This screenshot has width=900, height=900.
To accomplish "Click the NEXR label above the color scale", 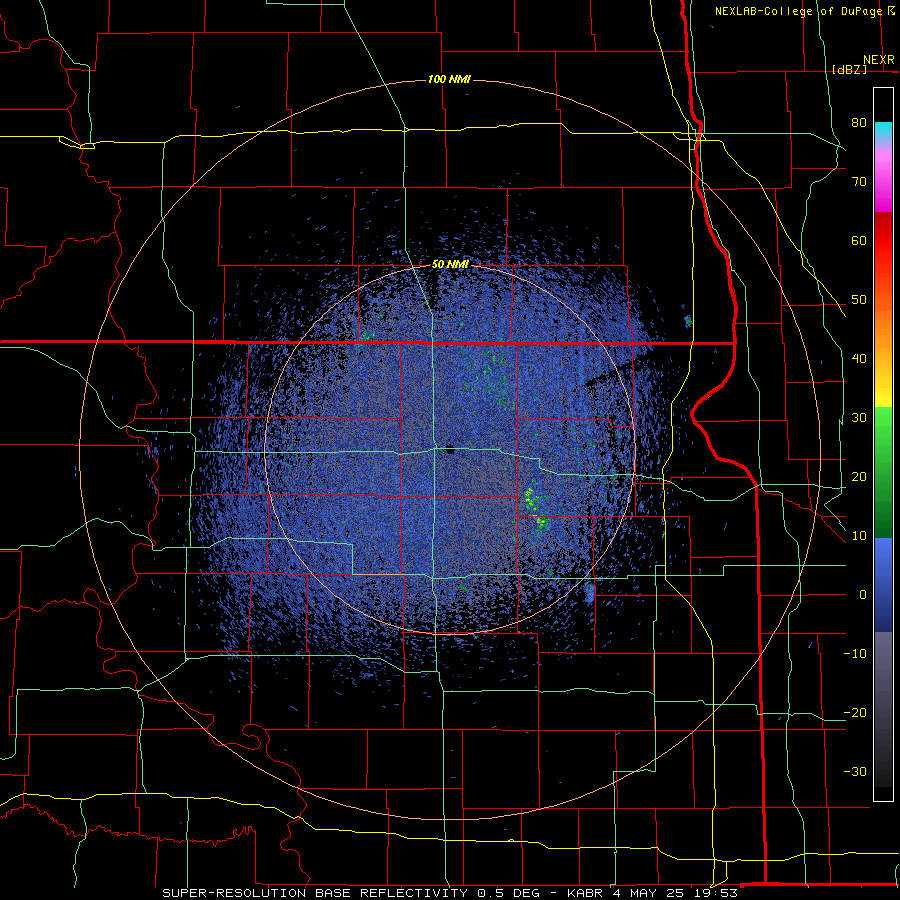I will [x=879, y=60].
